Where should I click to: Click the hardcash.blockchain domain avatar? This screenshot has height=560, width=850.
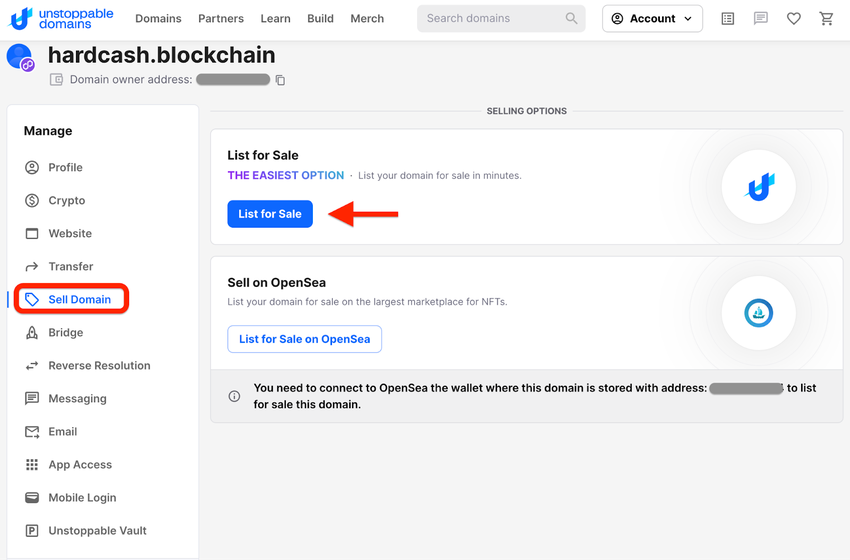20,58
